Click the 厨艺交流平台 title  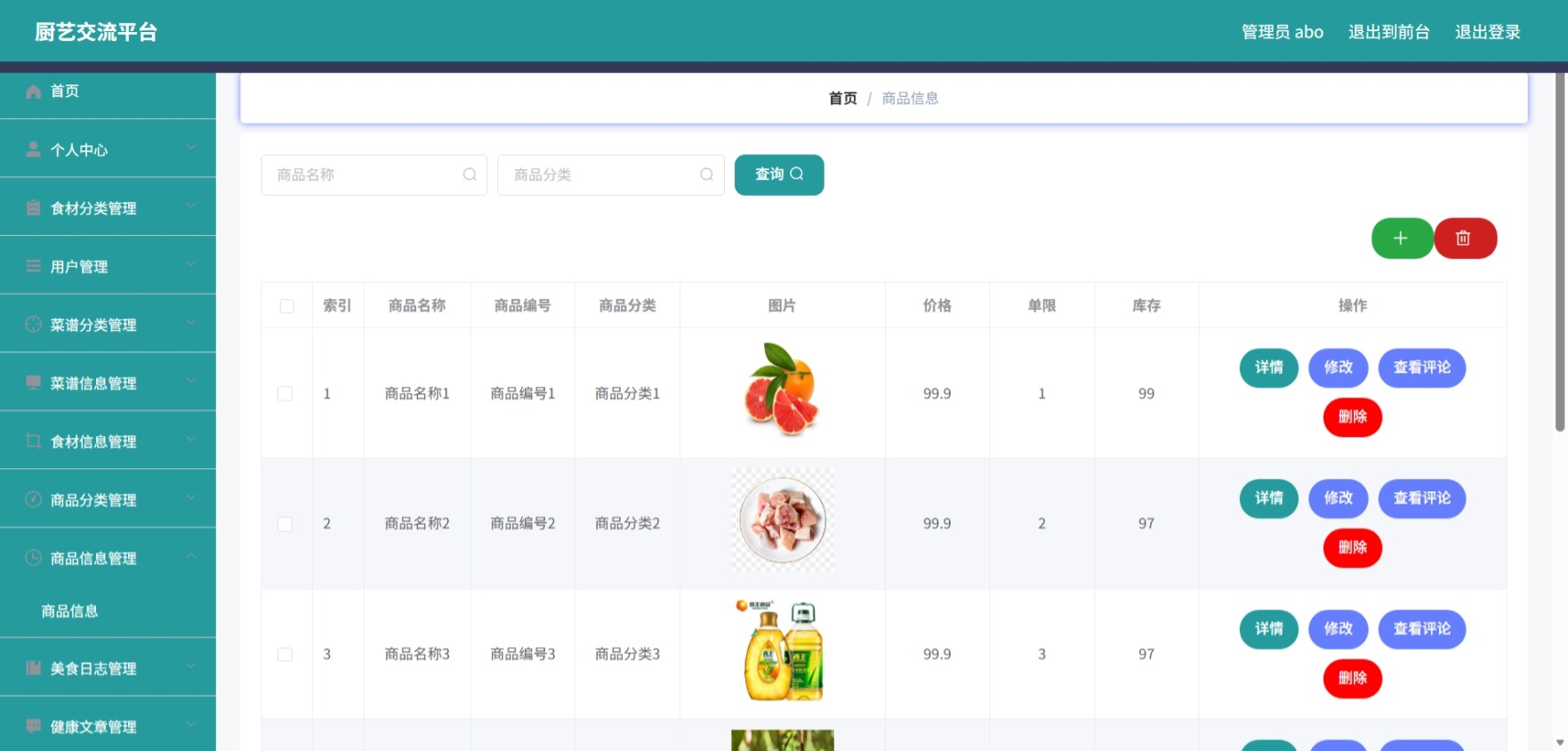(96, 32)
